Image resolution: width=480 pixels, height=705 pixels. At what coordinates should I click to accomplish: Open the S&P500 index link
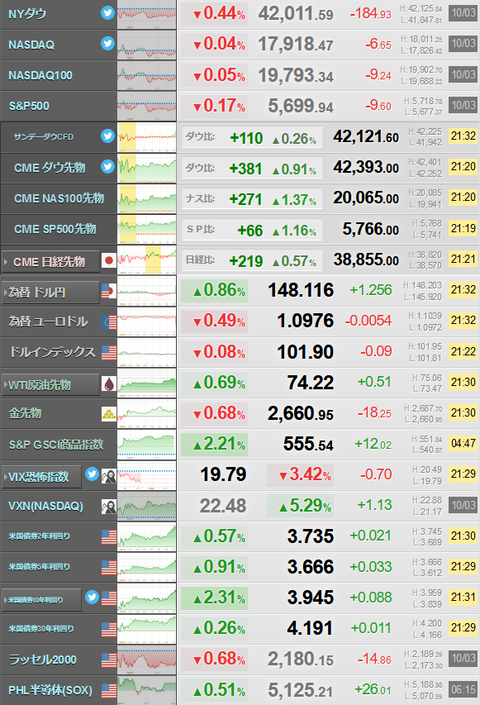[x=29, y=106]
